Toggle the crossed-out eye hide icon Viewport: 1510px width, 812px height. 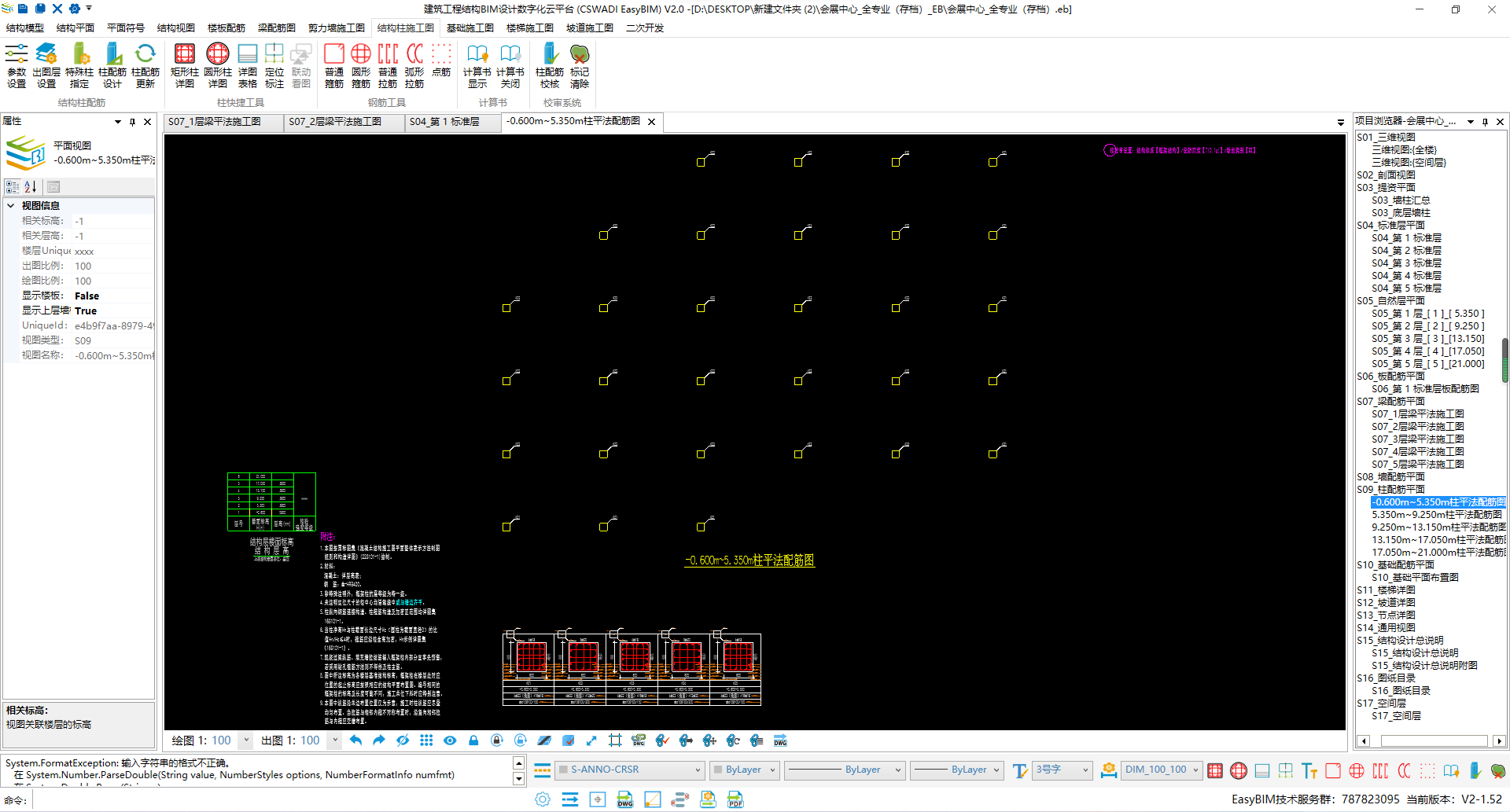[x=403, y=740]
